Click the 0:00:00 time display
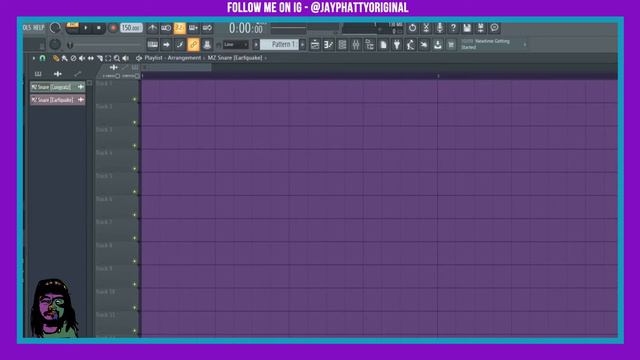The image size is (640, 360). (x=246, y=28)
